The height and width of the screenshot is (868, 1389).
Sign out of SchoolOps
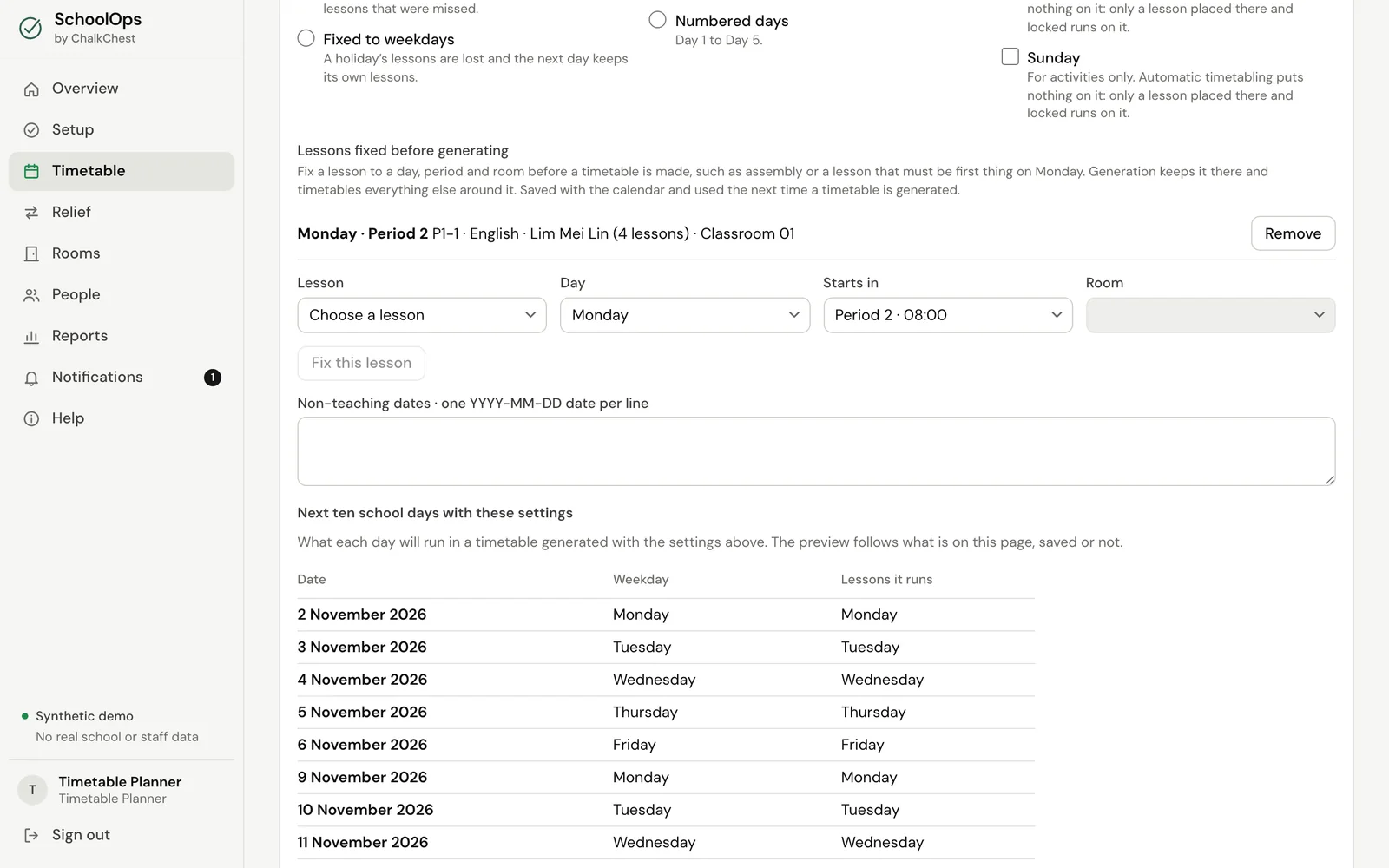click(x=122, y=835)
